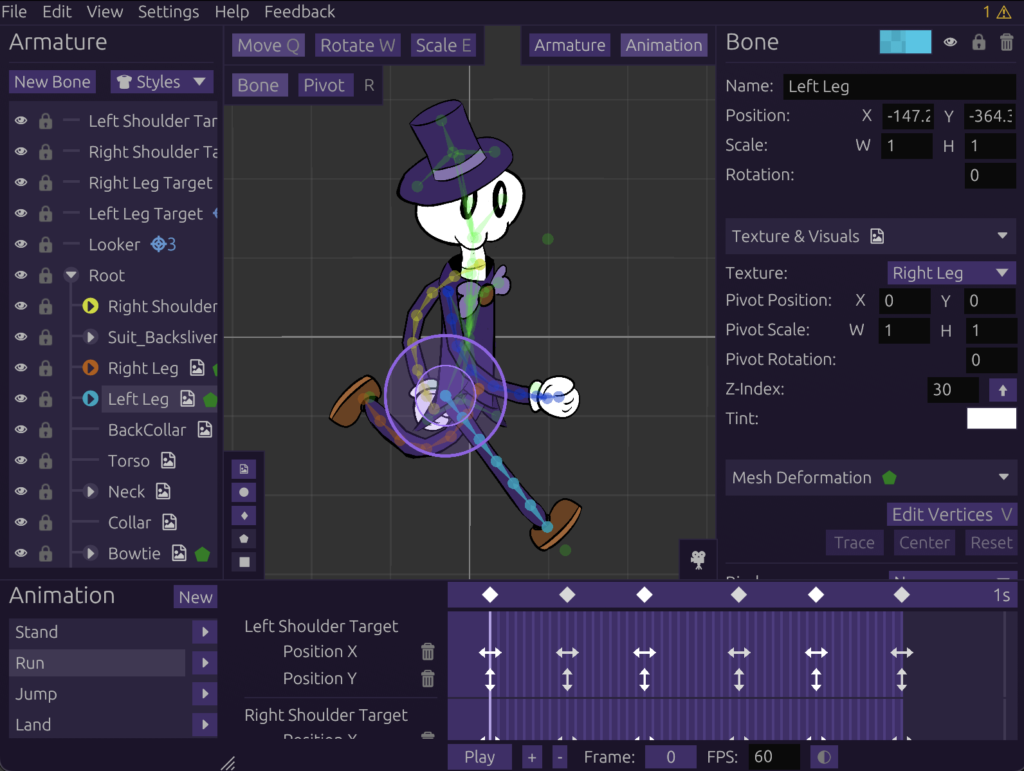Delete Position X track of Left Shoulder Target
The image size is (1024, 771).
(x=428, y=652)
